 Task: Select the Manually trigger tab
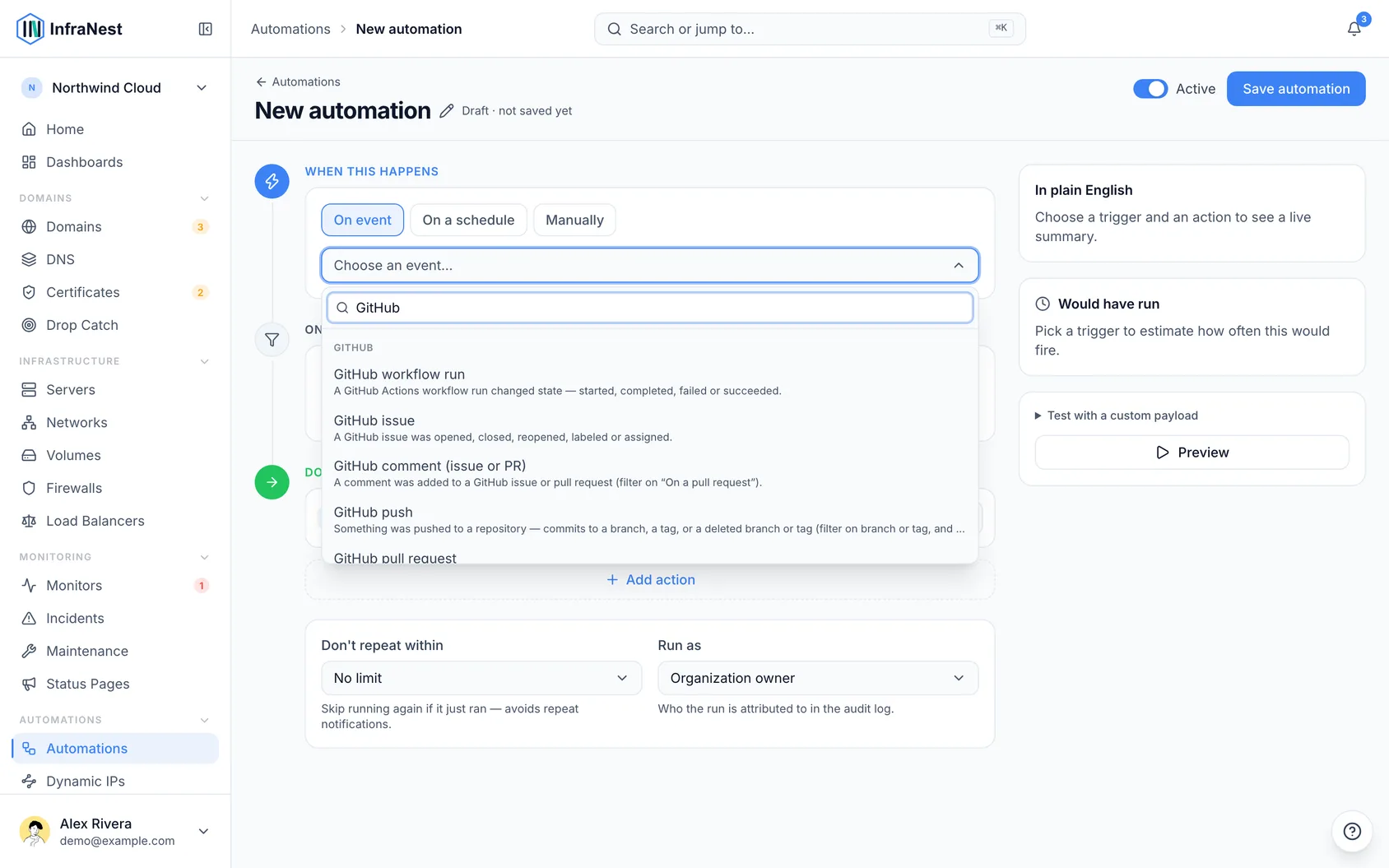[574, 220]
